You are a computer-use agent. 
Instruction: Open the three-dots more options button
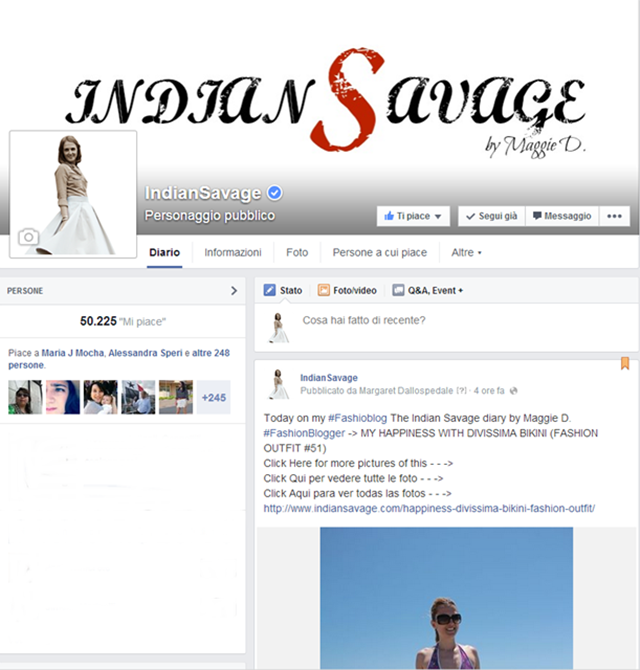(x=614, y=216)
